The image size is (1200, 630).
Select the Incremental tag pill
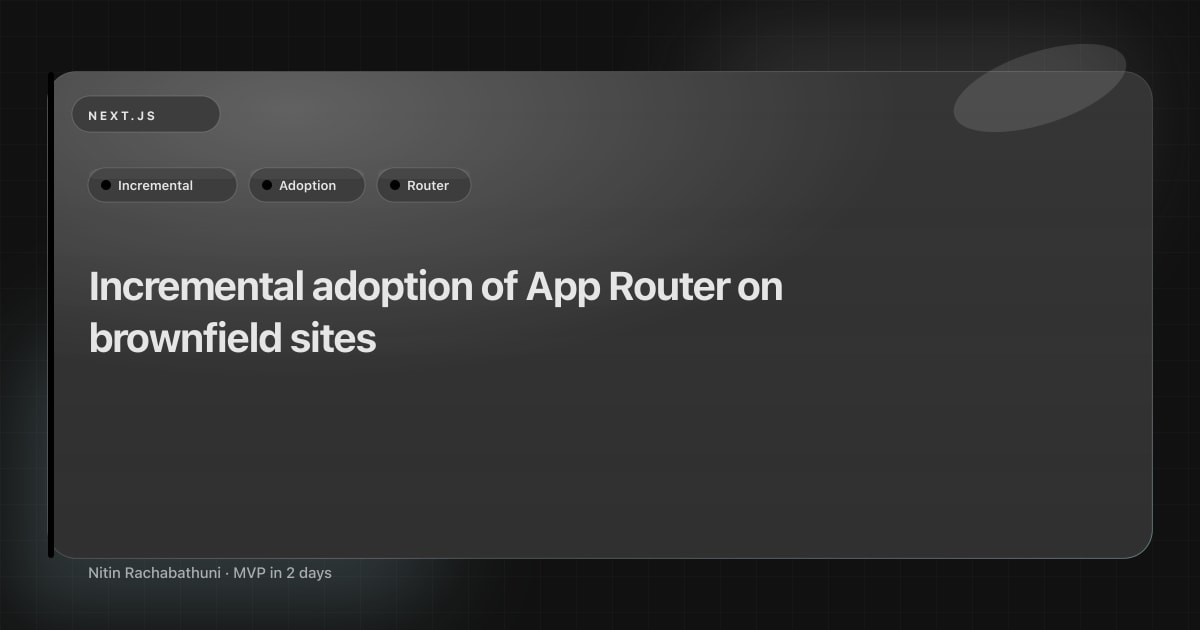(x=162, y=185)
